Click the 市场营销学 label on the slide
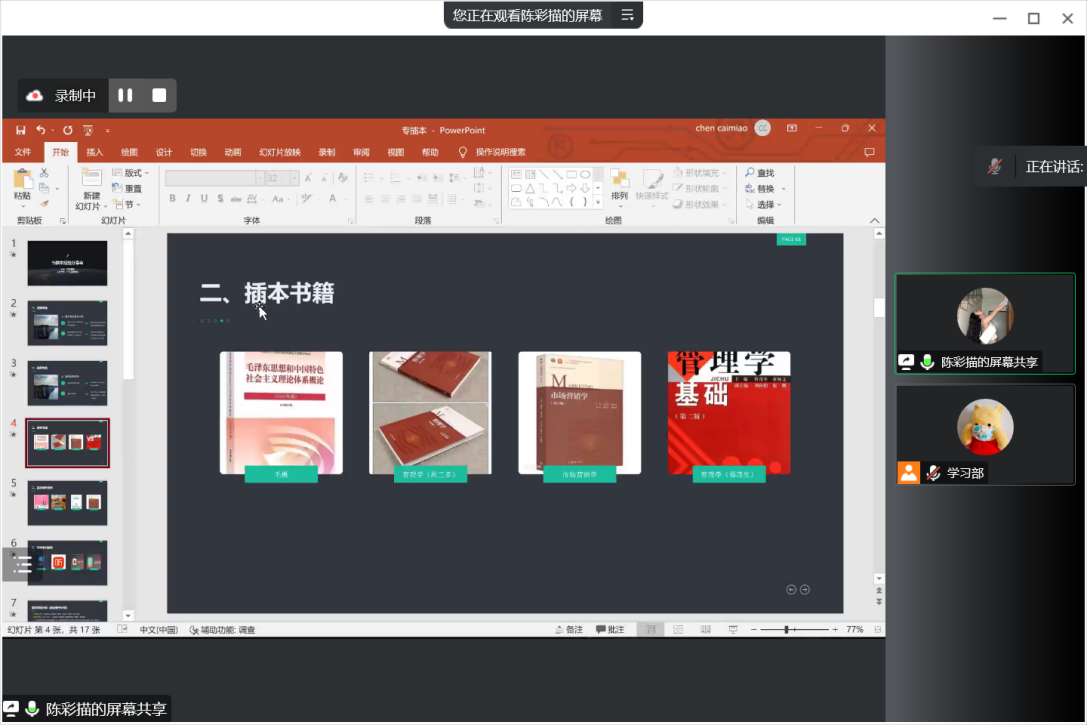This screenshot has height=725, width=1087. coord(580,474)
